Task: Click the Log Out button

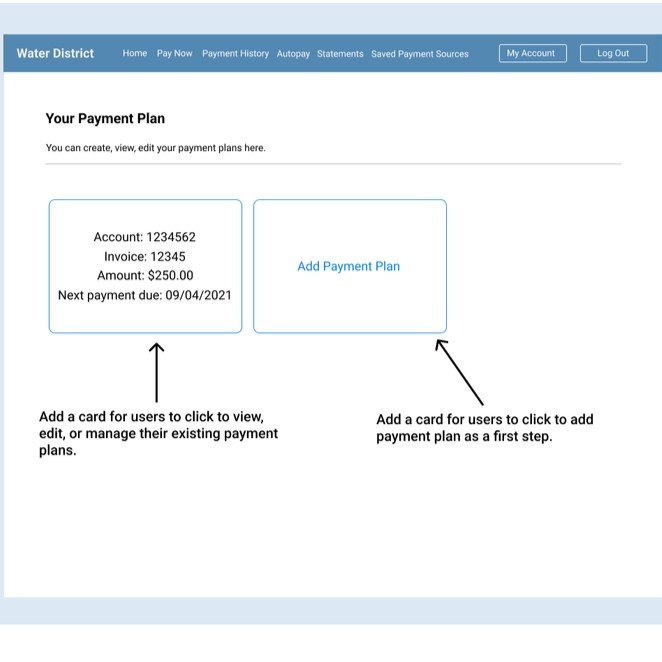Action: click(x=613, y=53)
